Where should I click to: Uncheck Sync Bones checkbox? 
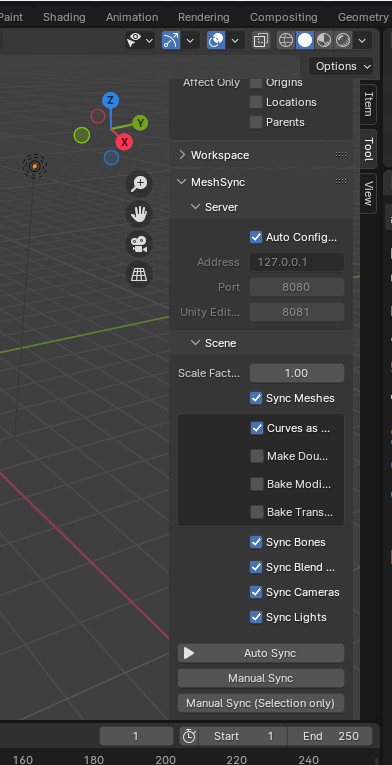256,542
